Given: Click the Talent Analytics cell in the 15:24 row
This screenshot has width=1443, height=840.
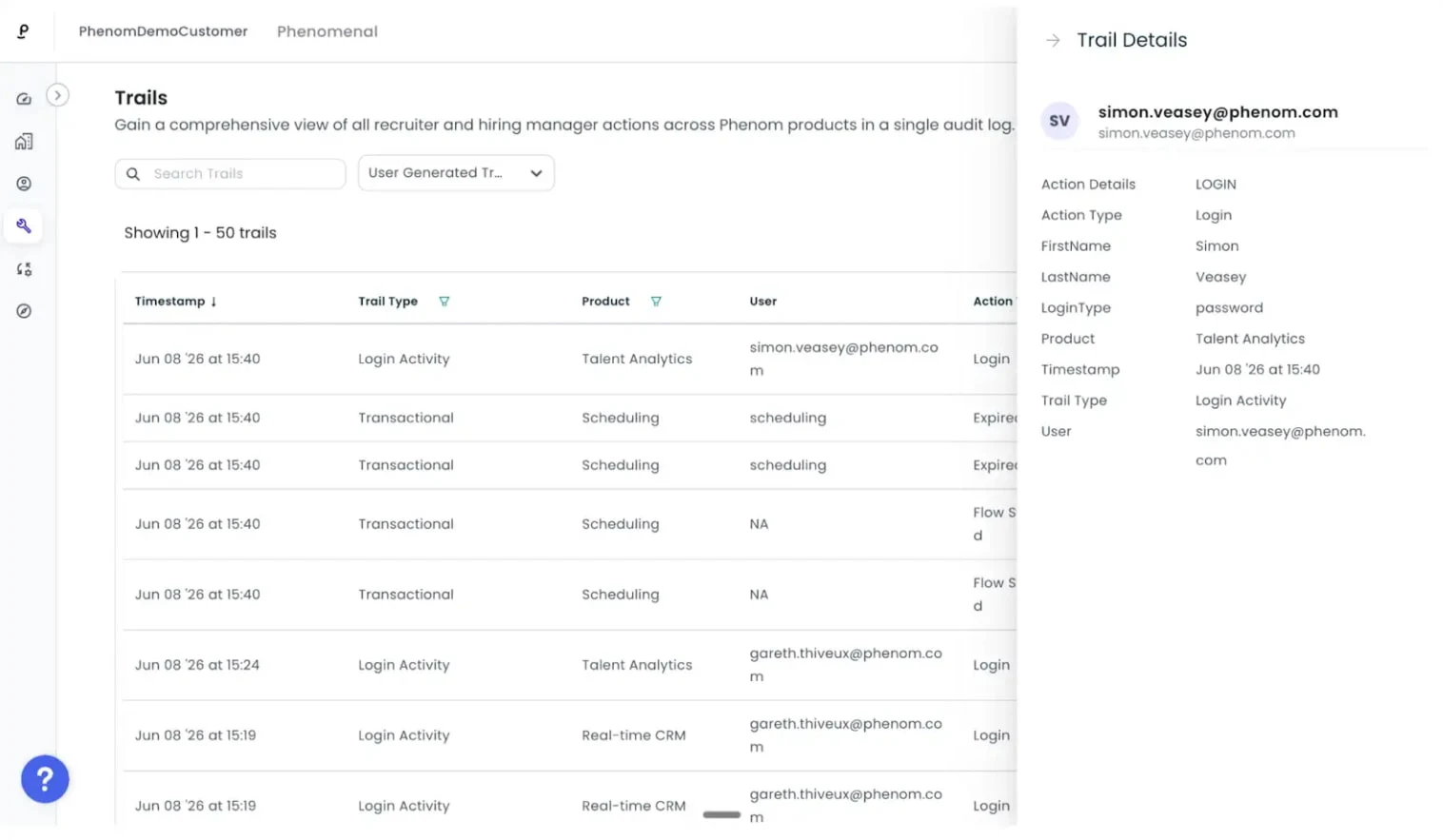Looking at the screenshot, I should 637,665.
